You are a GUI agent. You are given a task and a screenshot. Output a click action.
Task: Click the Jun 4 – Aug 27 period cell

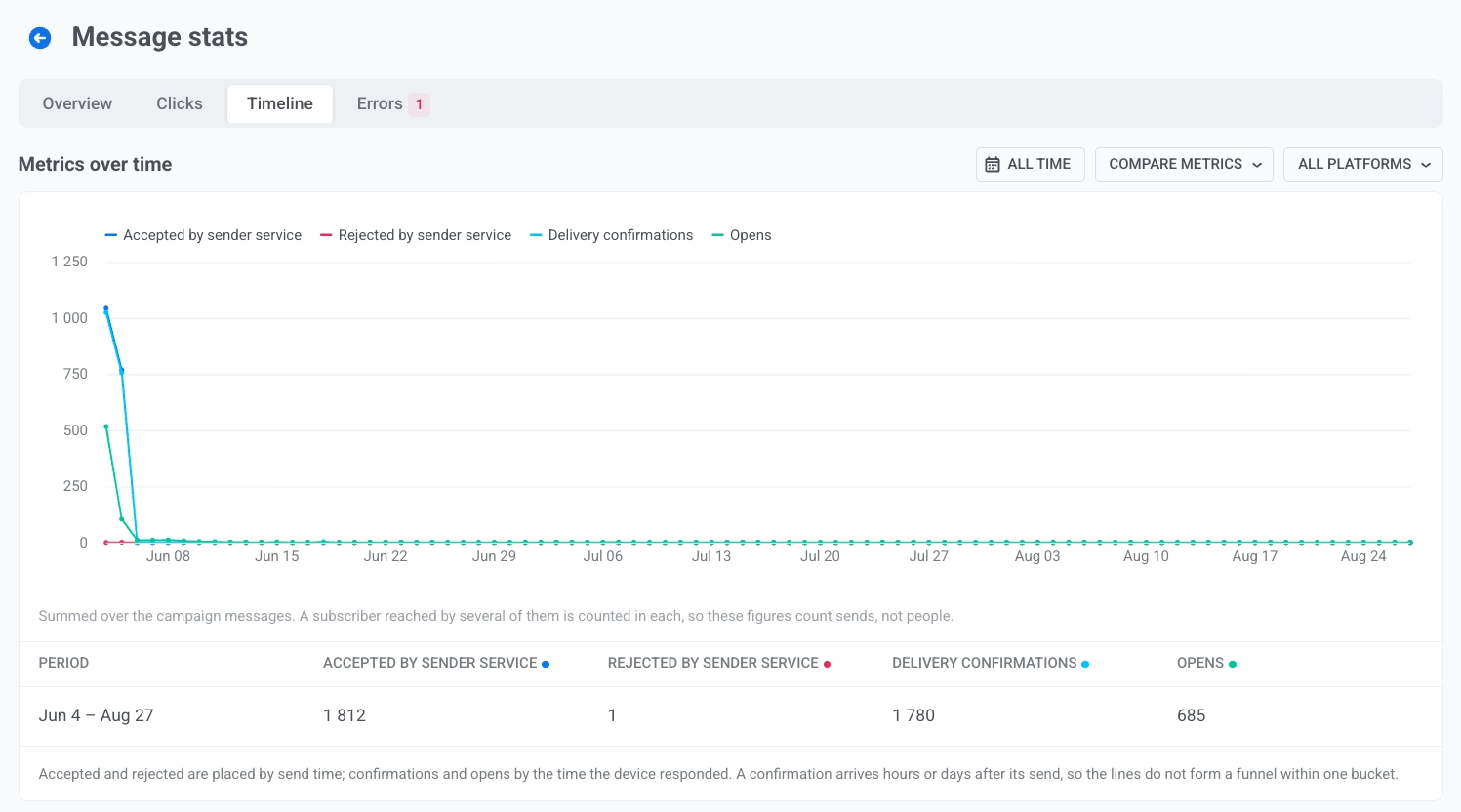click(96, 715)
